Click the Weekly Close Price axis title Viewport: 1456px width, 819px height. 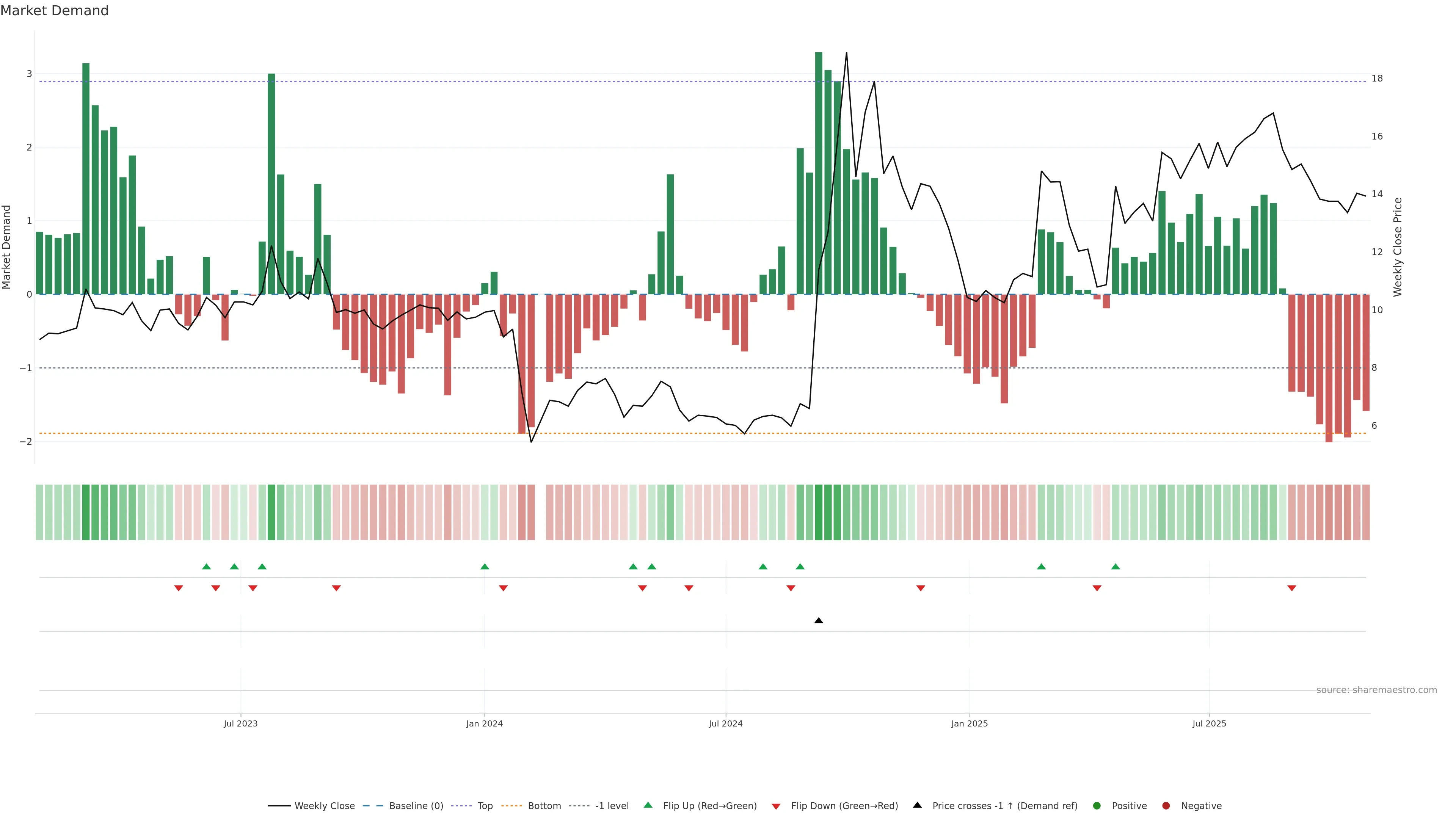coord(1397,247)
